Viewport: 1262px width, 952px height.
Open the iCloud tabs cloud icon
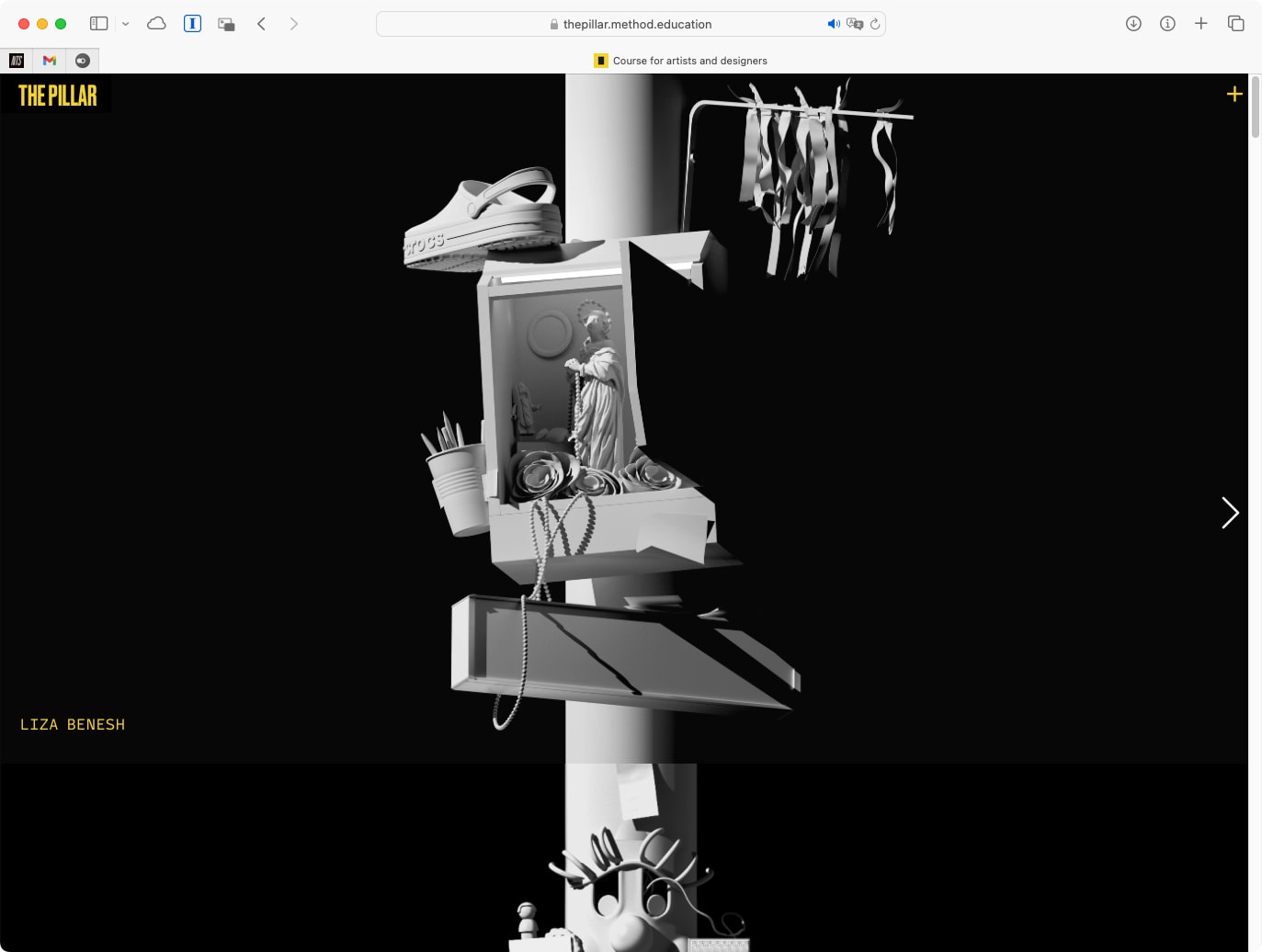156,24
